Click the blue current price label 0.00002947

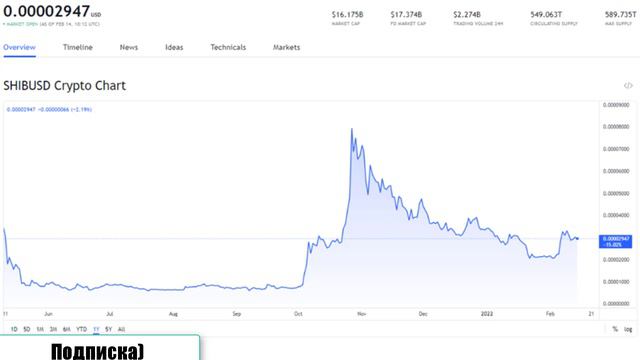tap(616, 241)
